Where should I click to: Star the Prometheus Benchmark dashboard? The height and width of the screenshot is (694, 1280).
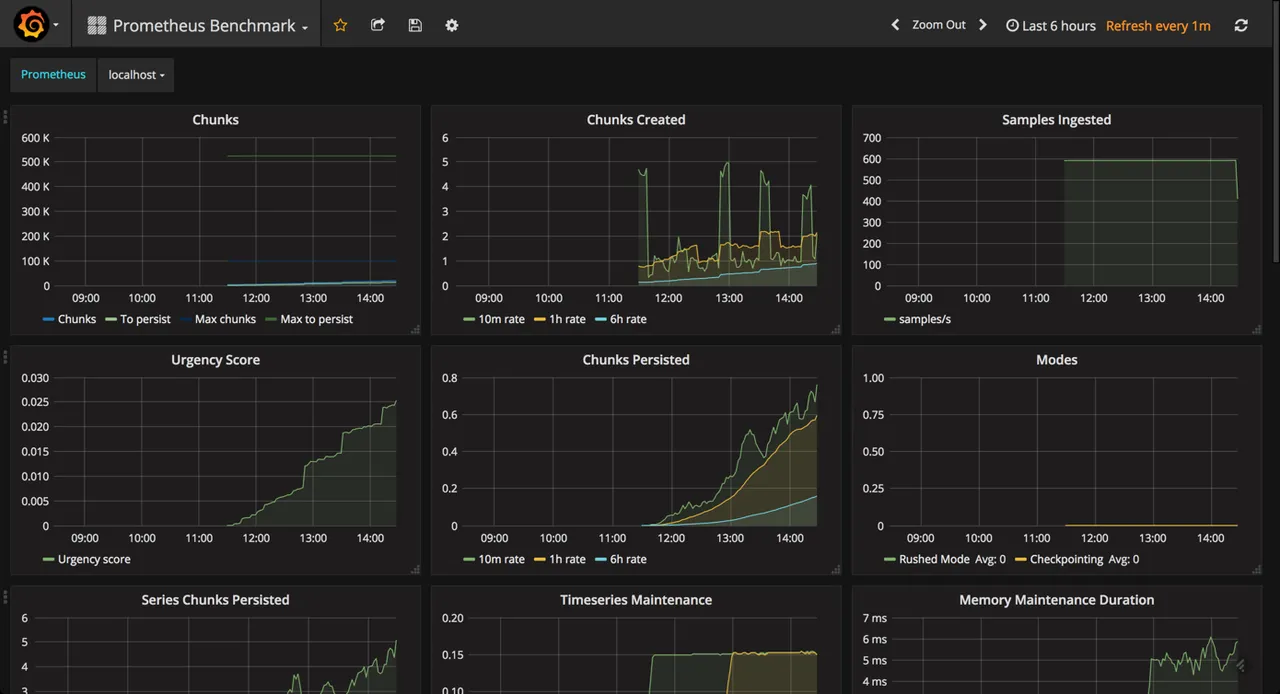pos(340,25)
